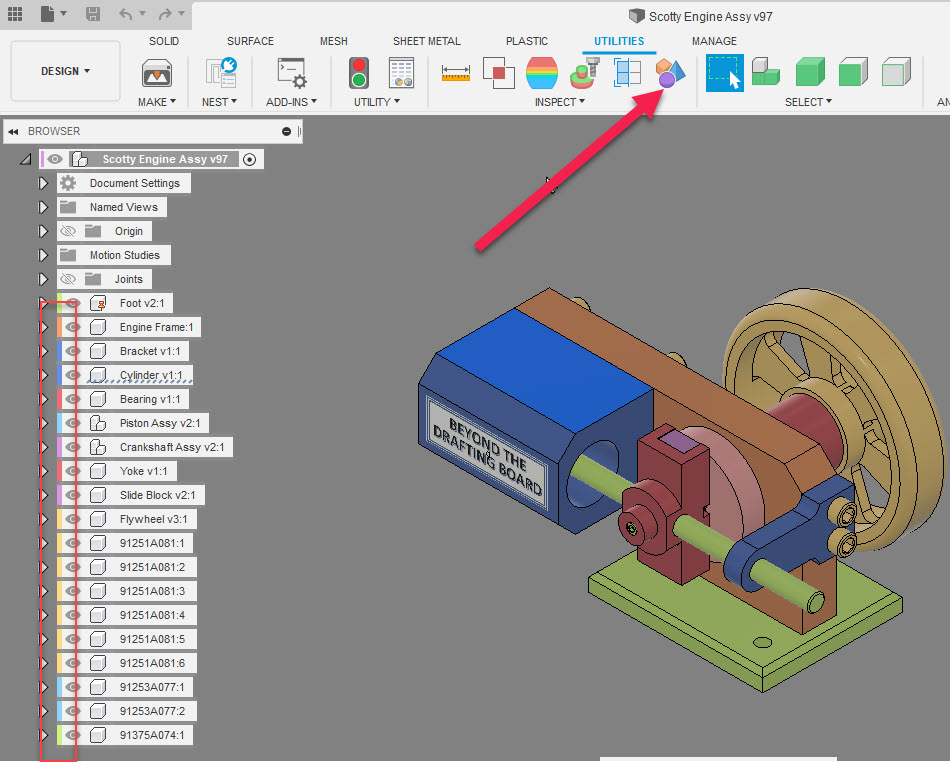Click the Document Settings gear icon
Viewport: 950px width, 762px height.
69,183
